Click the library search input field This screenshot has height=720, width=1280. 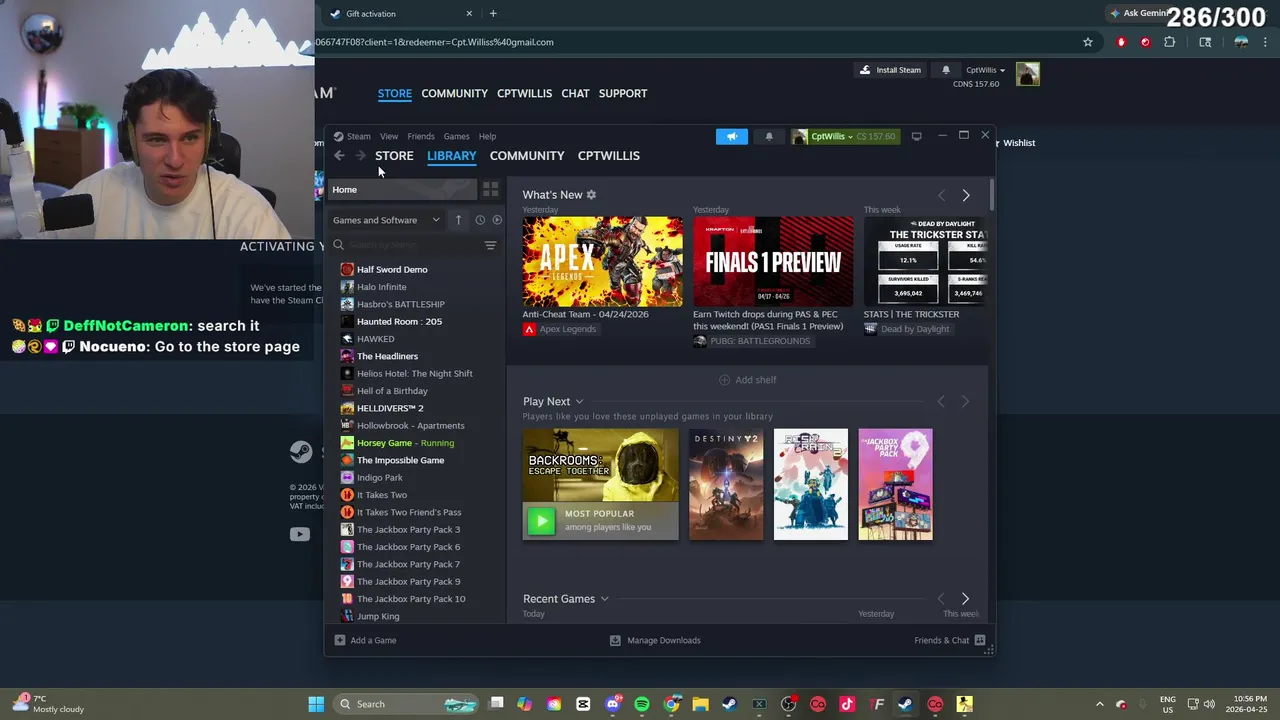413,245
